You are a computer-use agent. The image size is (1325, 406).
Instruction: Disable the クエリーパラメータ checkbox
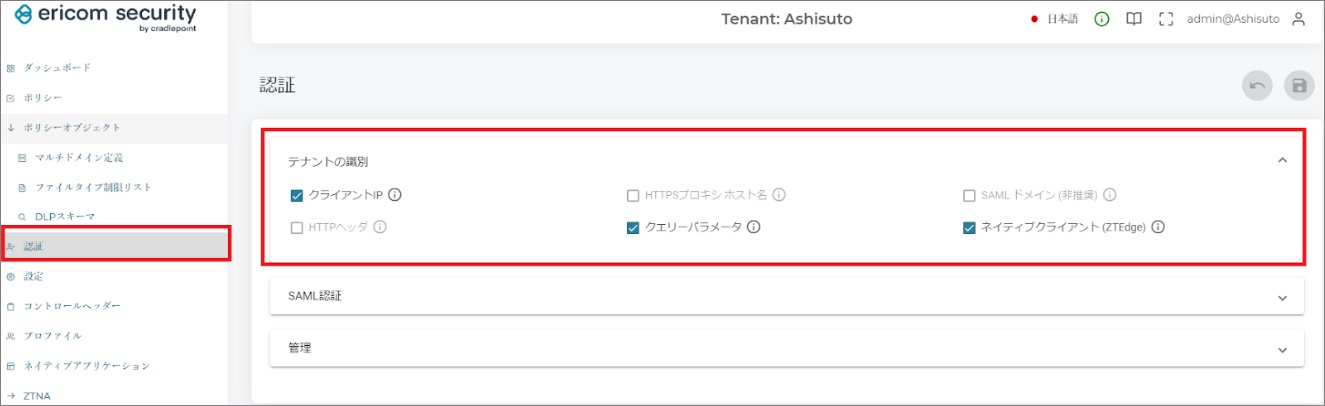point(633,228)
